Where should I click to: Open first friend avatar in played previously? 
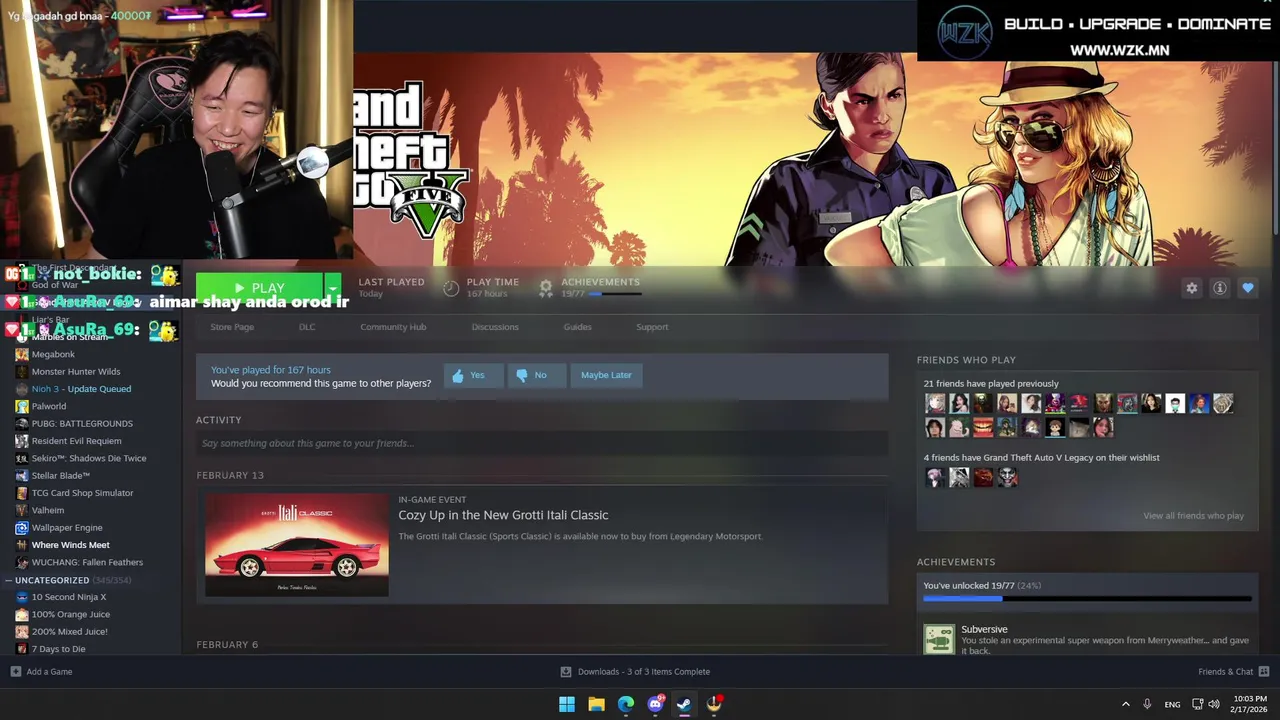(935, 403)
